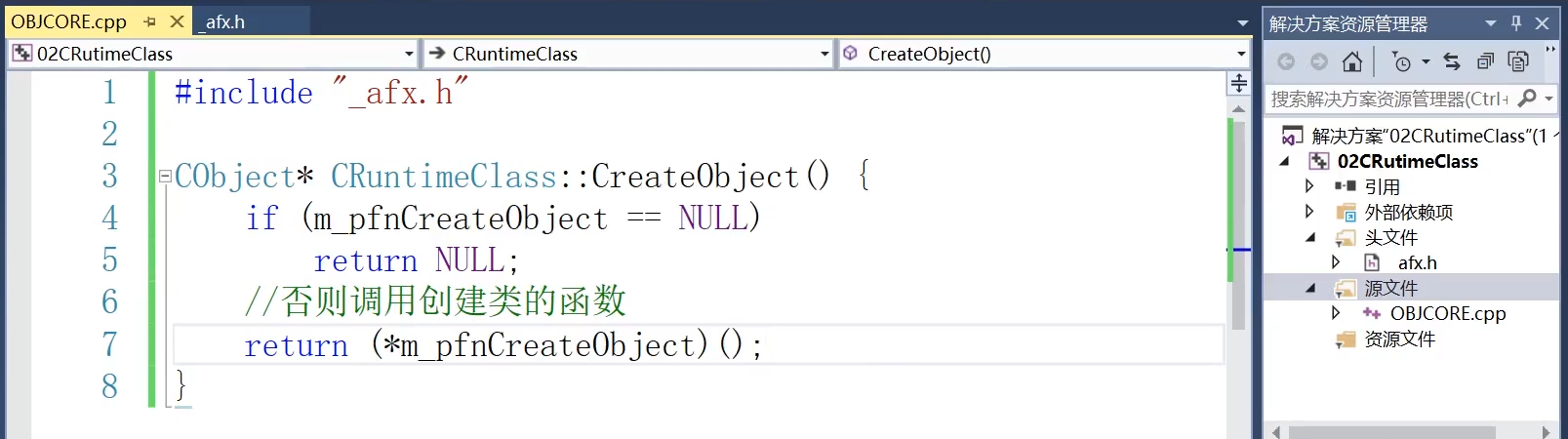Image resolution: width=1568 pixels, height=439 pixels.
Task: Click the 外部依赖项 folder icon
Action: coord(1346,212)
